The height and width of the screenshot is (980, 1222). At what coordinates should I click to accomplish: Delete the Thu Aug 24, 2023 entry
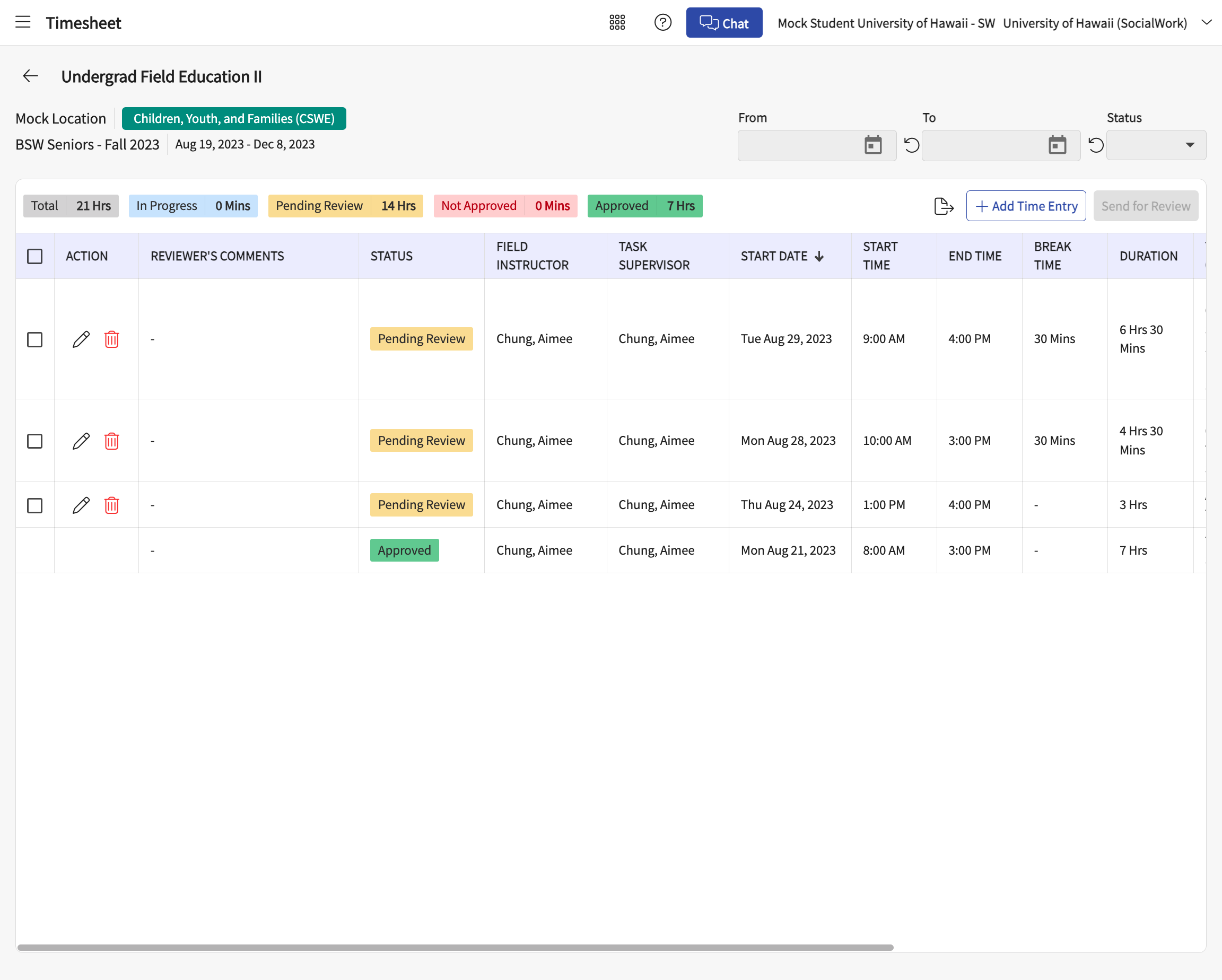tap(112, 505)
